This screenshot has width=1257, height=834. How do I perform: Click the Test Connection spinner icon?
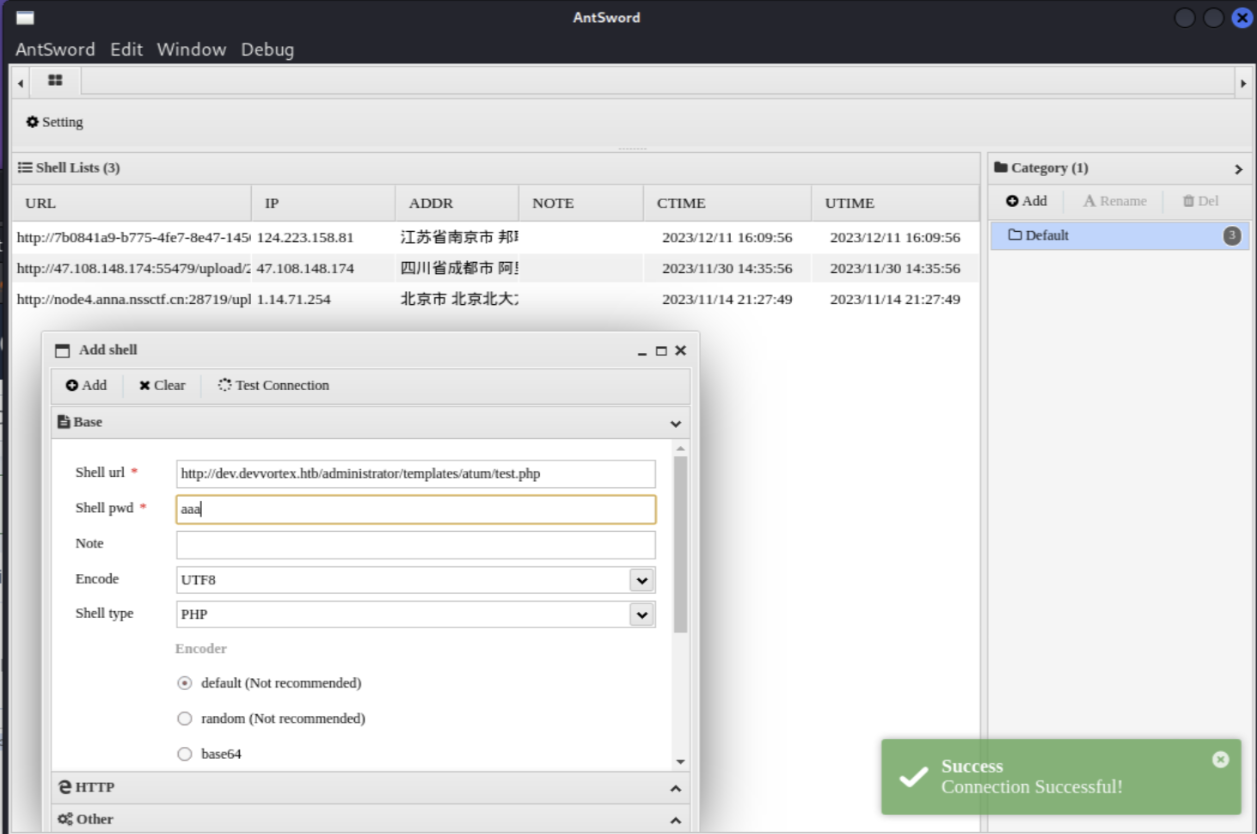(225, 386)
